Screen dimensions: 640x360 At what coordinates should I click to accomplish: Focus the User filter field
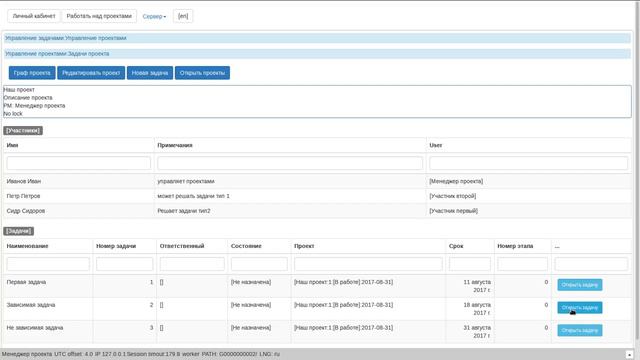point(529,163)
